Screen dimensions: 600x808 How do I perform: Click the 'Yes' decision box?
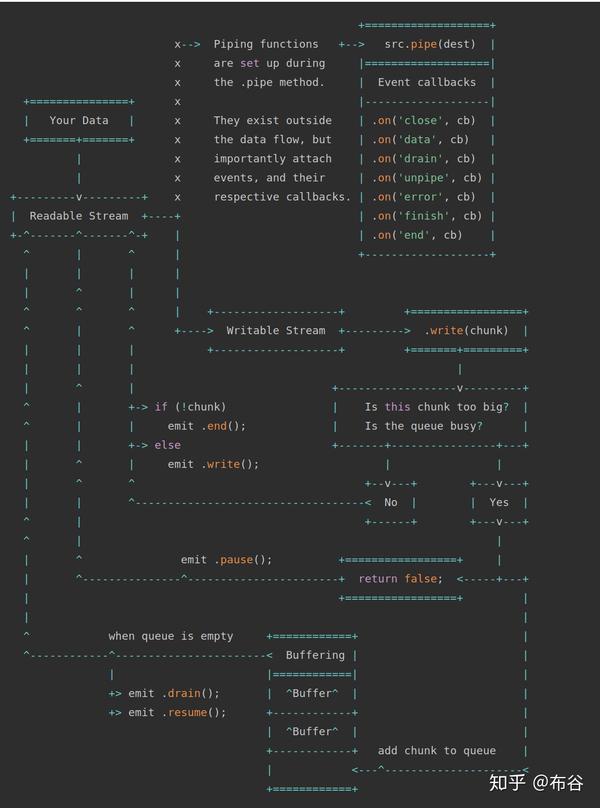[x=499, y=502]
